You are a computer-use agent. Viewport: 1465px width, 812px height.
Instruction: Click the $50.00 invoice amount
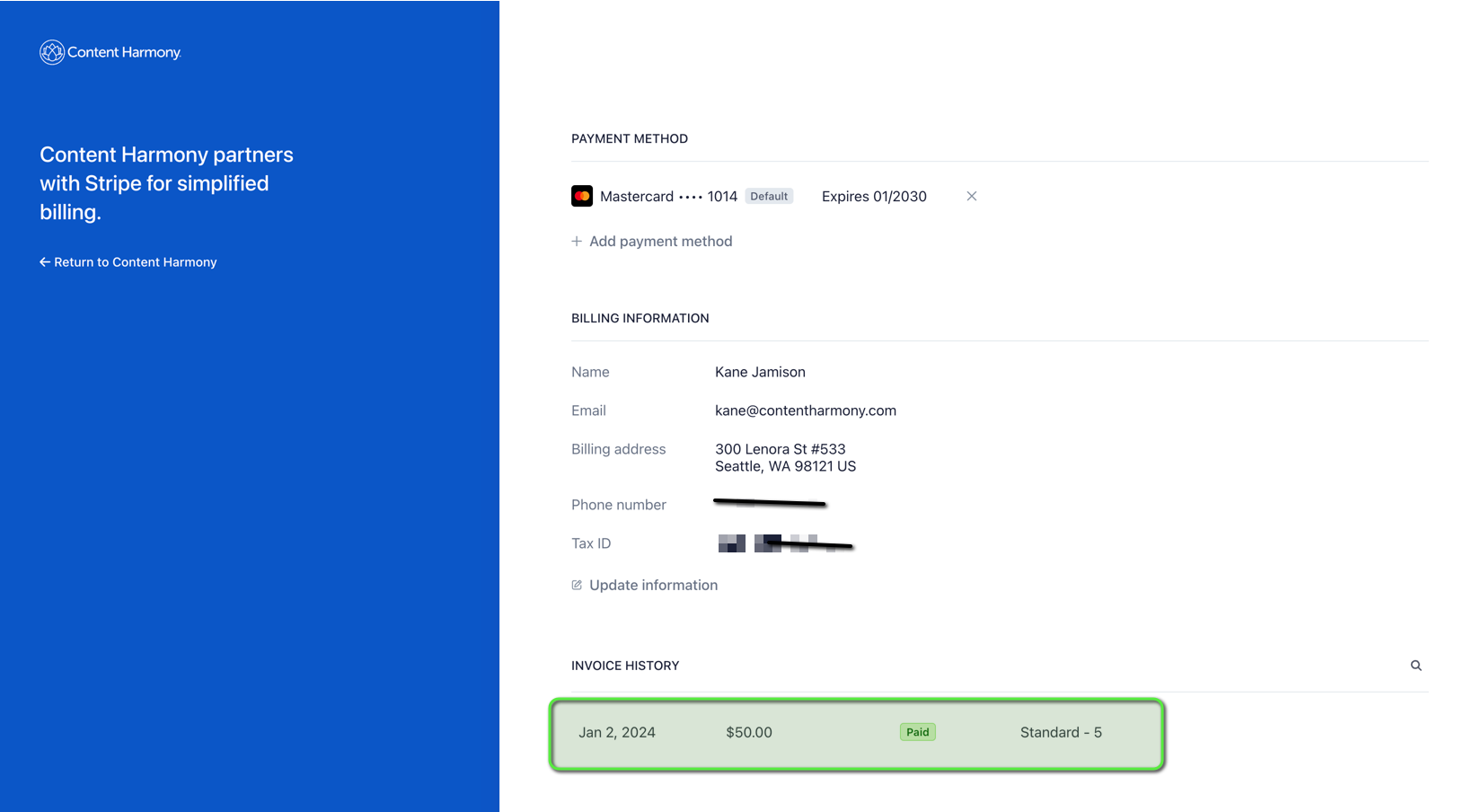tap(749, 732)
